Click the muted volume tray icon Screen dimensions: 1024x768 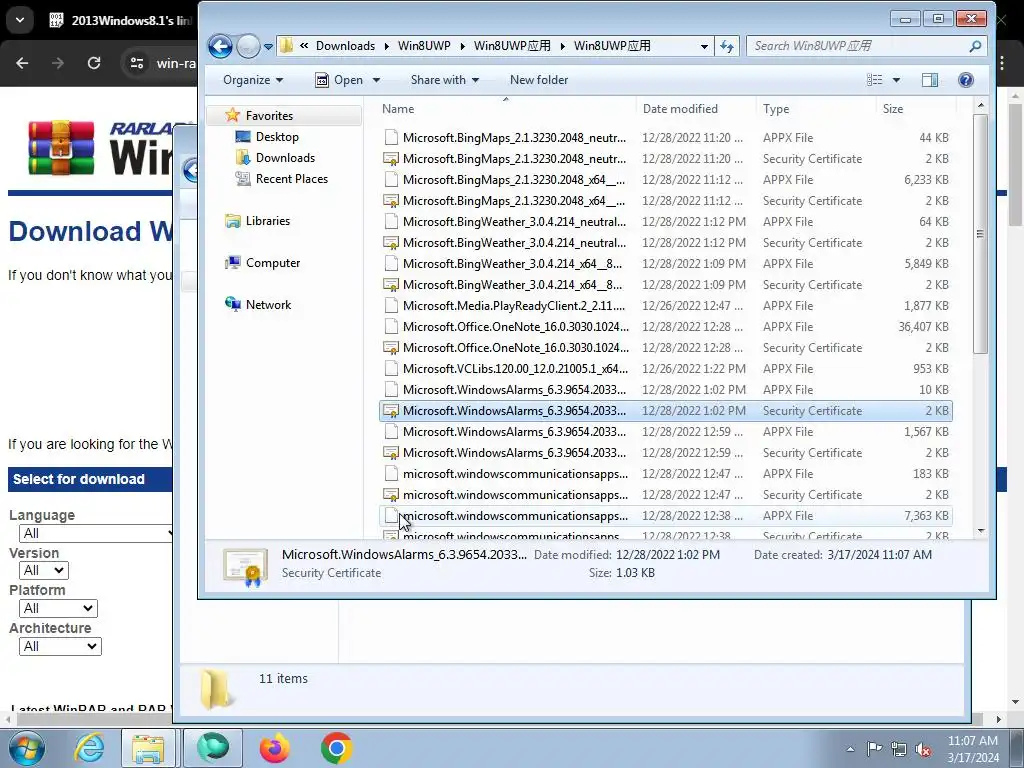[923, 749]
